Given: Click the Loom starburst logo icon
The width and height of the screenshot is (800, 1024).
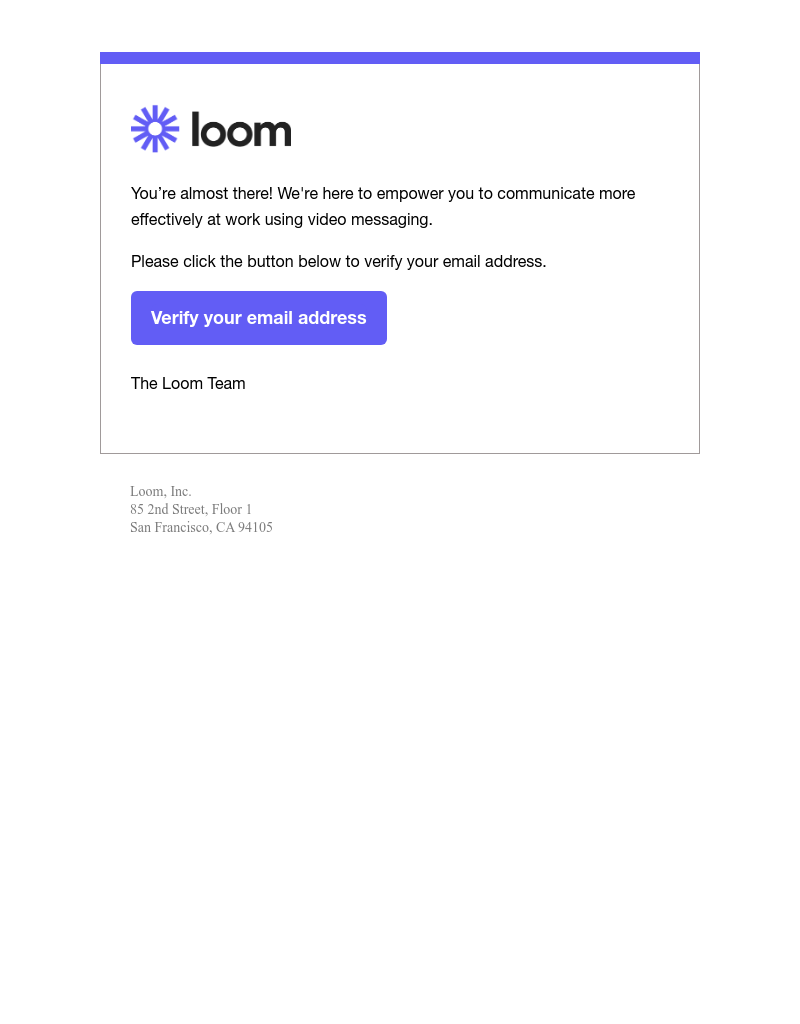Looking at the screenshot, I should point(155,129).
